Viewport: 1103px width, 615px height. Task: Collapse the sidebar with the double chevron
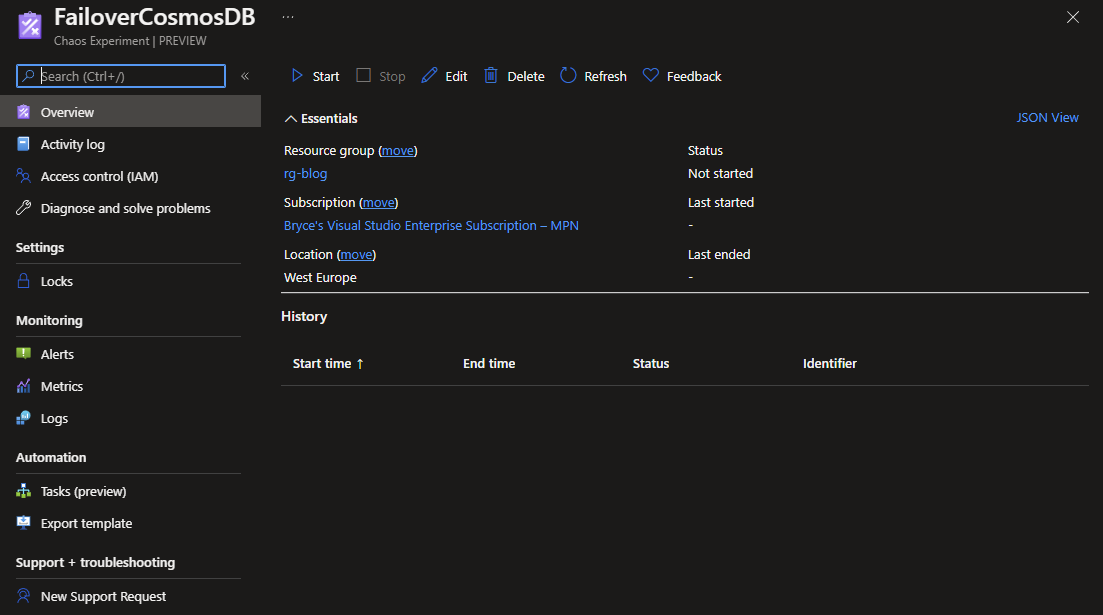coord(245,76)
